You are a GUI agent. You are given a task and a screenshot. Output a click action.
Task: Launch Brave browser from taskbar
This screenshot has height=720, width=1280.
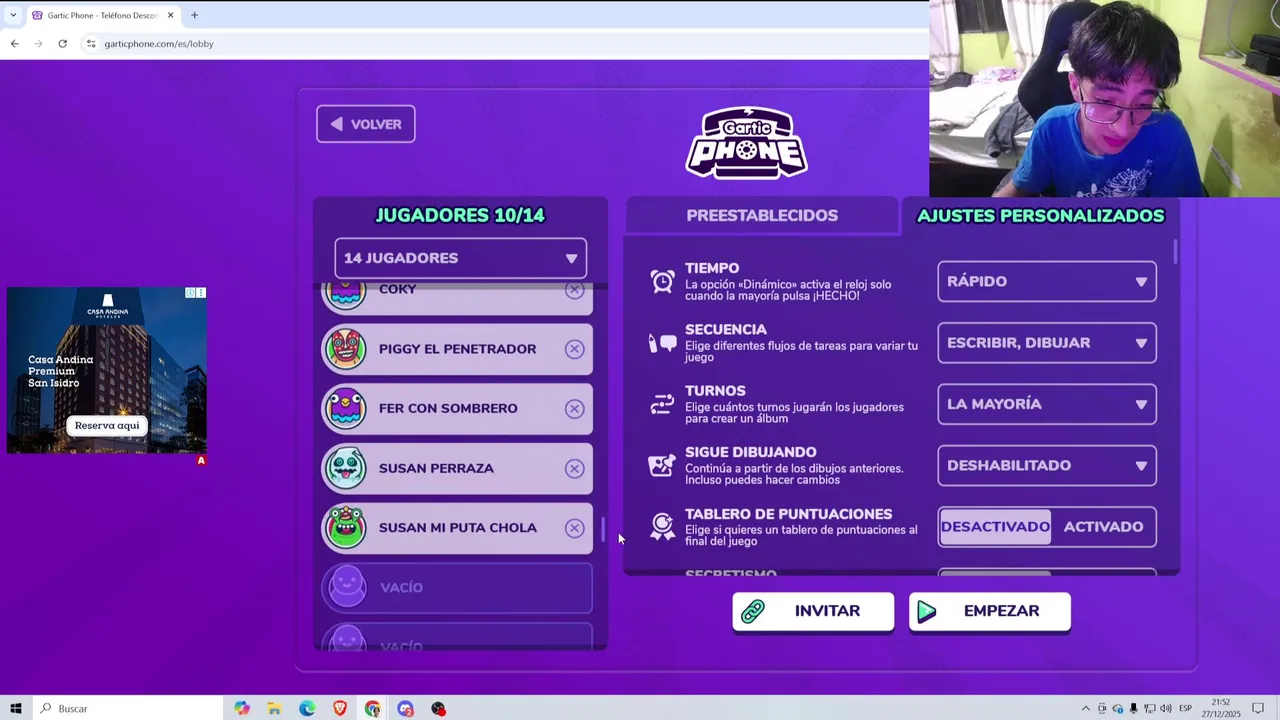click(340, 708)
